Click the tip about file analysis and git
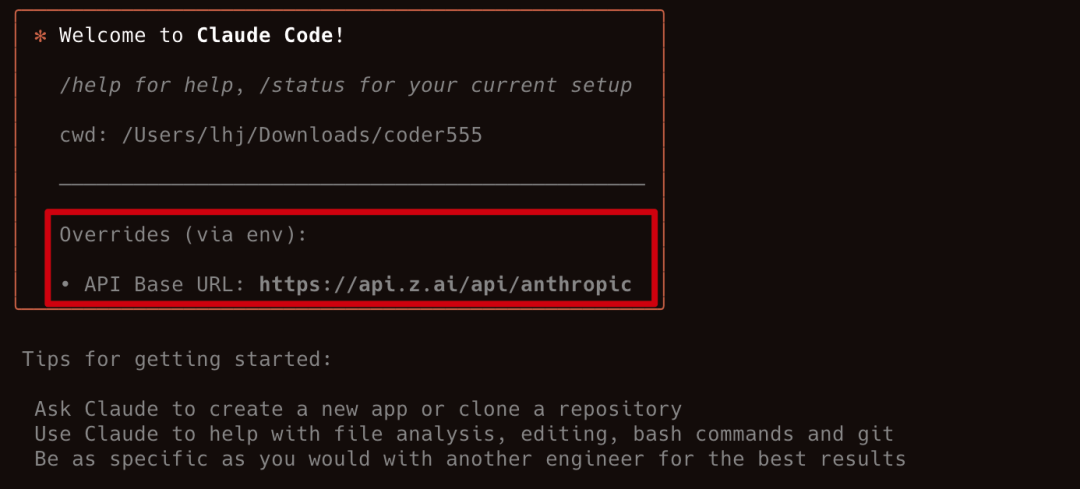The height and width of the screenshot is (489, 1080). (464, 434)
